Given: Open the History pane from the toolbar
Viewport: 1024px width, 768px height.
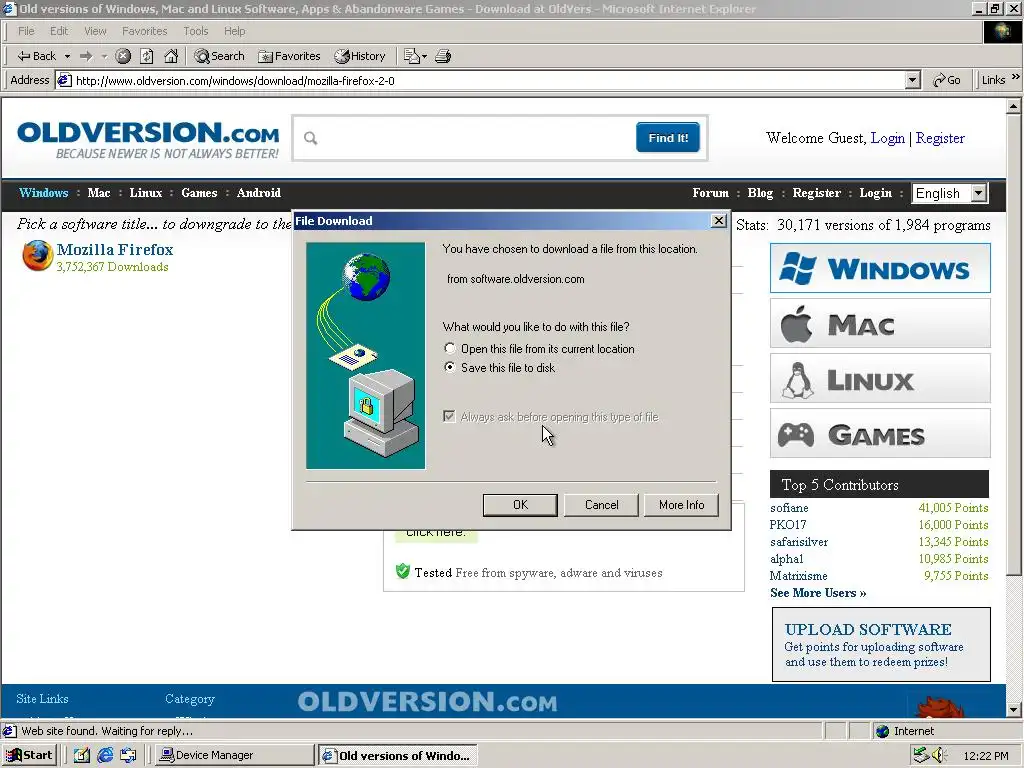Looking at the screenshot, I should click(x=360, y=56).
